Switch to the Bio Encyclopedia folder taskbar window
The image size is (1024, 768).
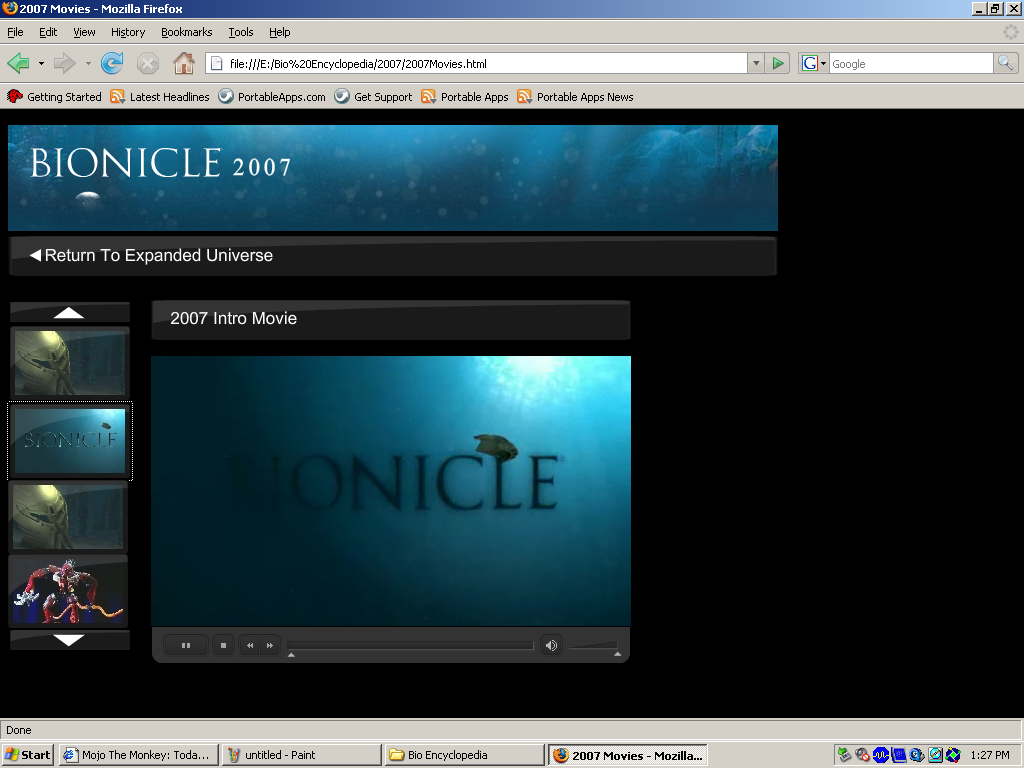click(x=464, y=755)
